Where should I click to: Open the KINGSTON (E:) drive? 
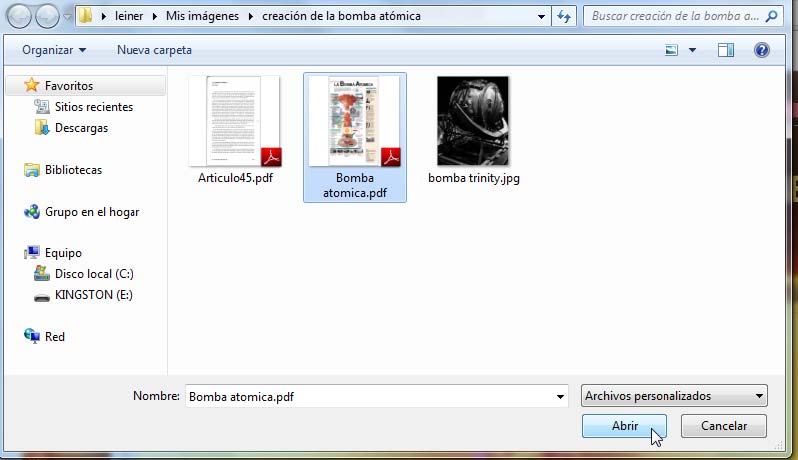[x=93, y=295]
